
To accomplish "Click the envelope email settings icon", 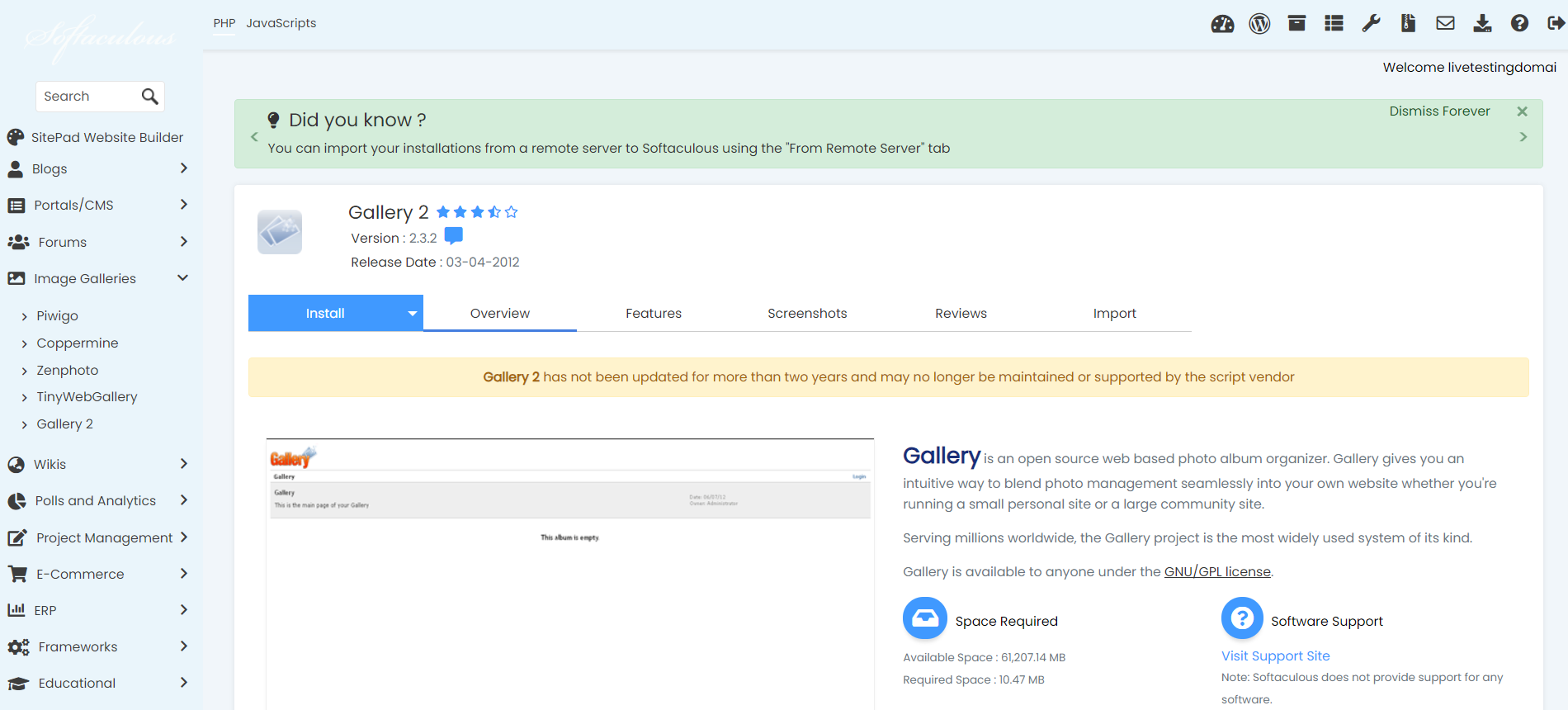I will (1445, 24).
